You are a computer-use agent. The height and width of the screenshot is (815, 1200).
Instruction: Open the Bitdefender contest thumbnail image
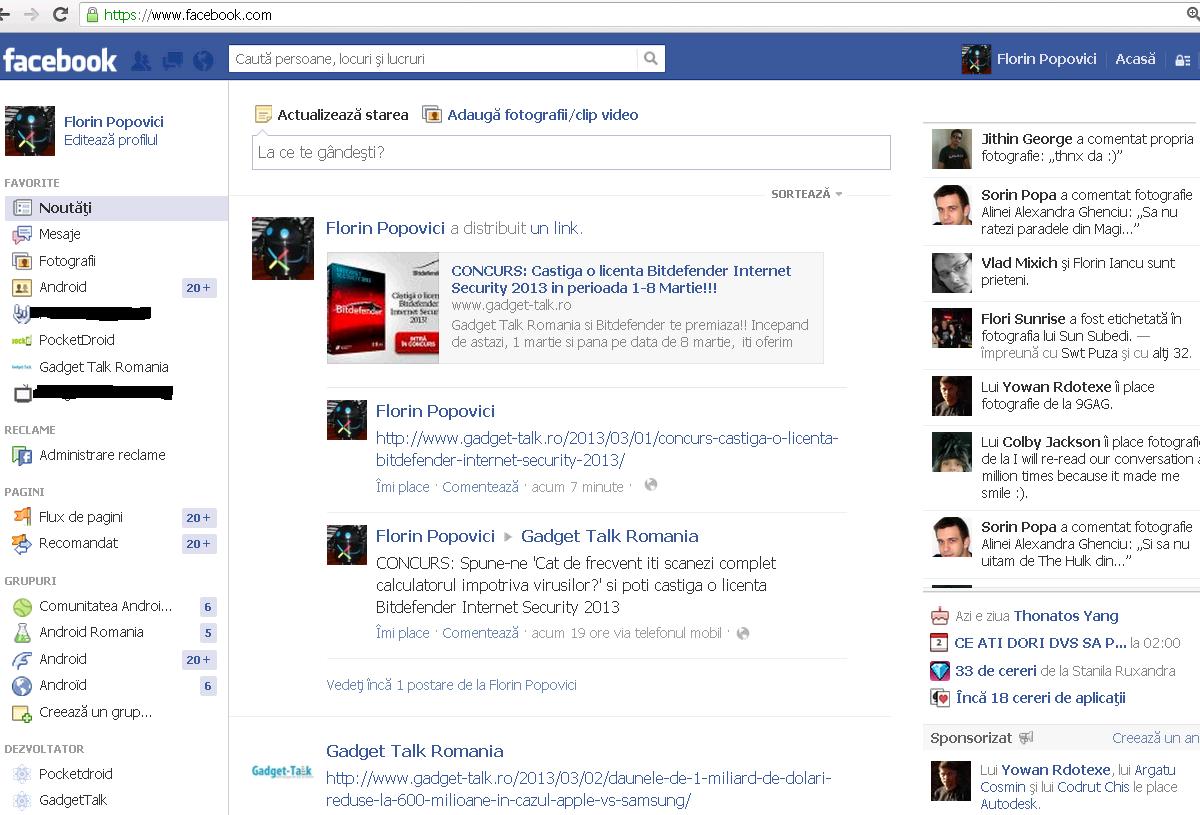point(383,308)
